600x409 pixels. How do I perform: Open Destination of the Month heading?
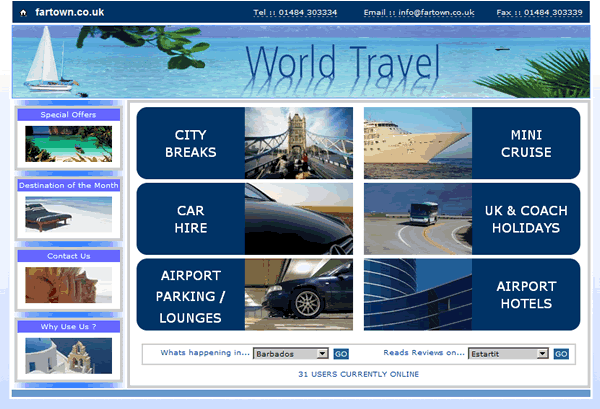pos(68,185)
